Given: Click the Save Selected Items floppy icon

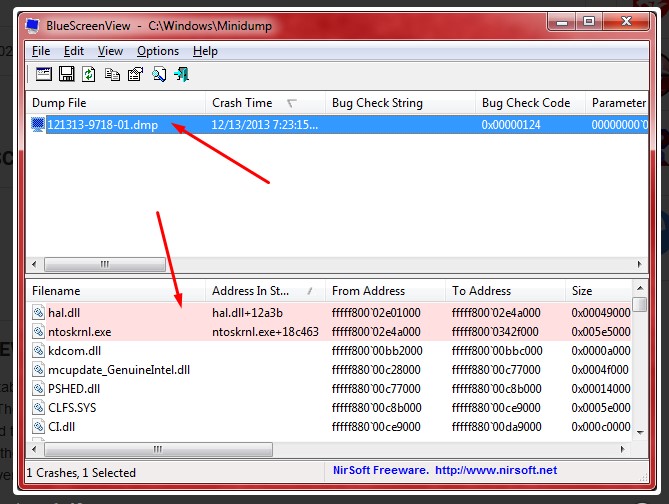Looking at the screenshot, I should point(67,74).
